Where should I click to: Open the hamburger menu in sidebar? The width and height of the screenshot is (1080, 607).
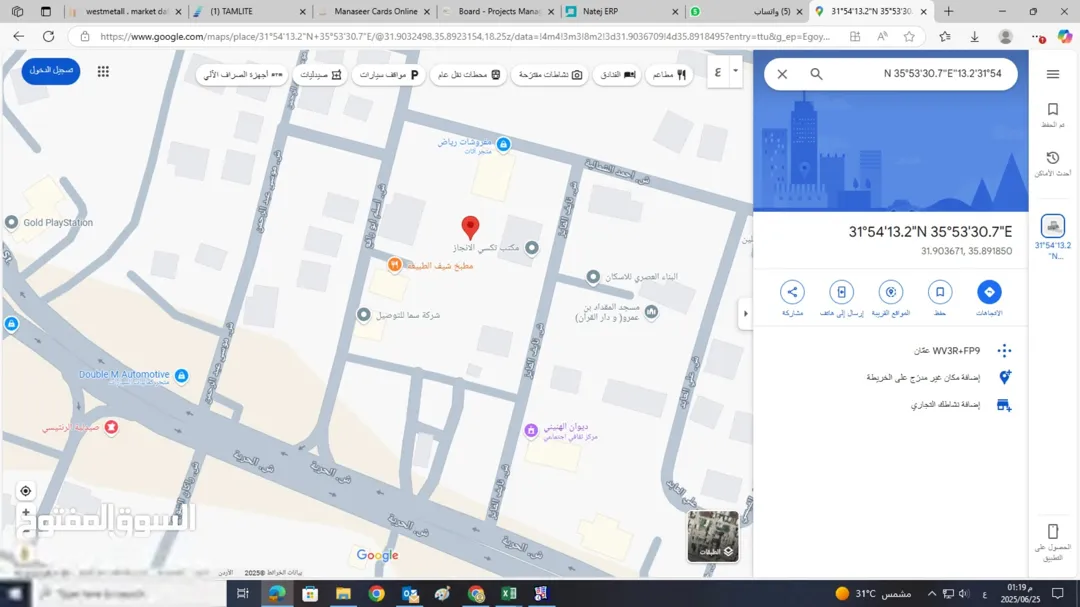[1052, 74]
